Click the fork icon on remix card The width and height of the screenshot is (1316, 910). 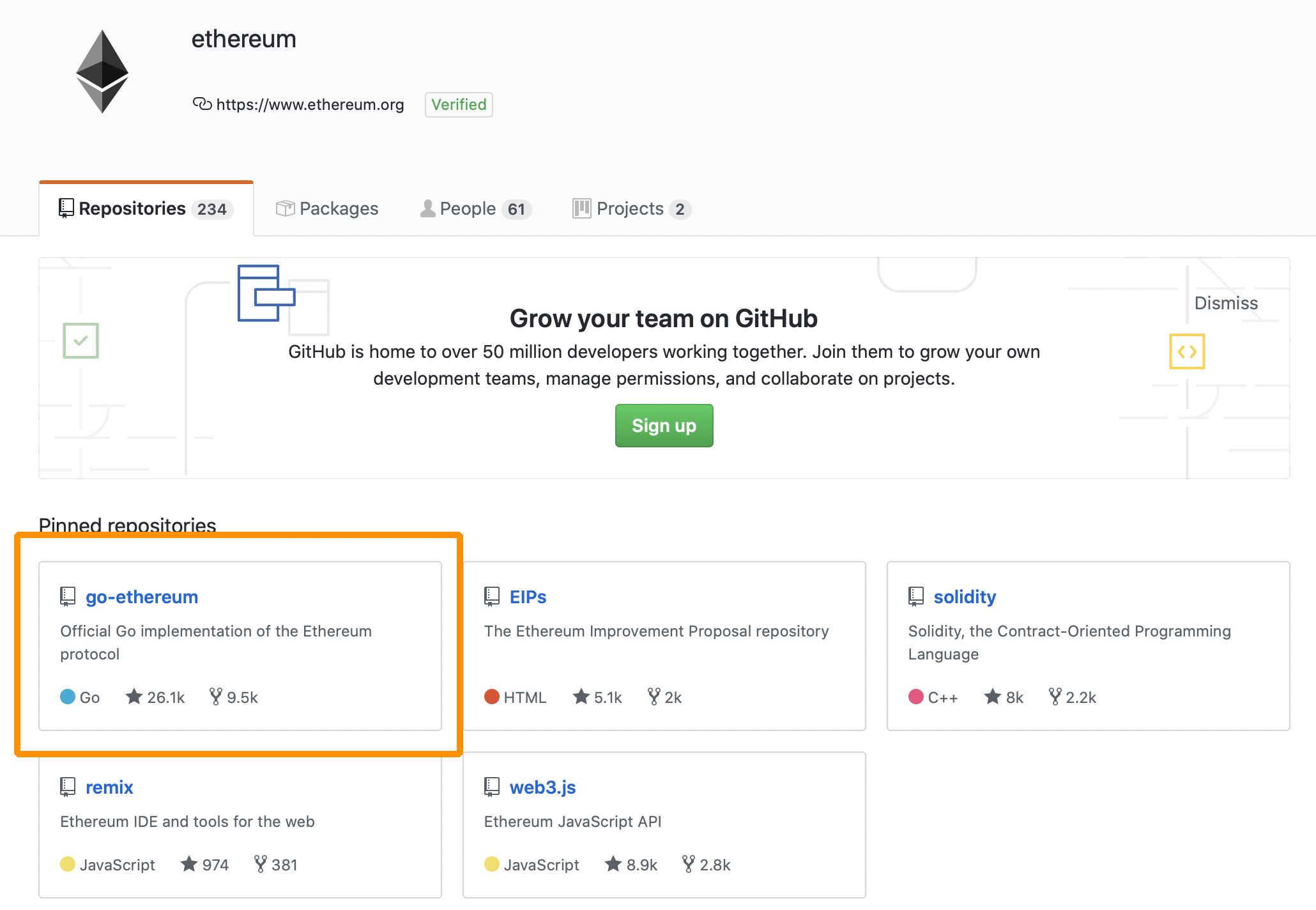(260, 863)
